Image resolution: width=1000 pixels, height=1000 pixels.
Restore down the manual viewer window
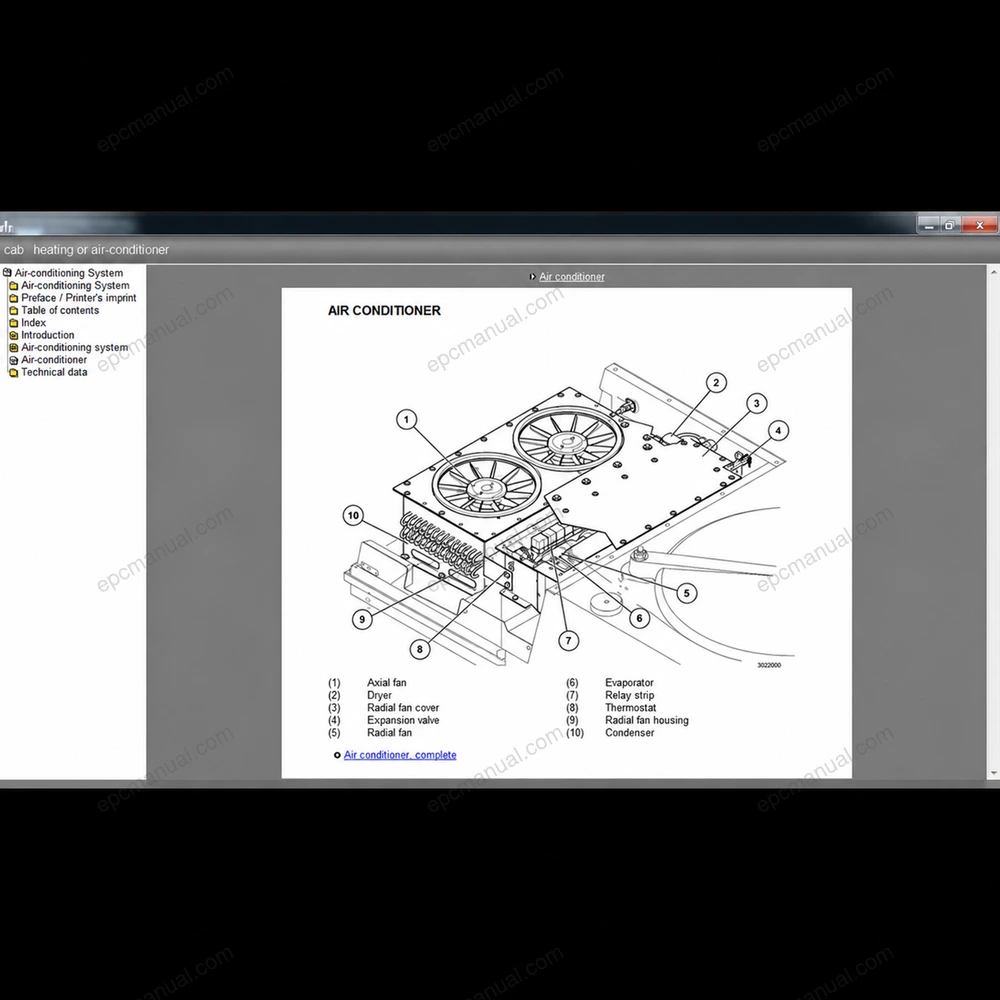[950, 225]
